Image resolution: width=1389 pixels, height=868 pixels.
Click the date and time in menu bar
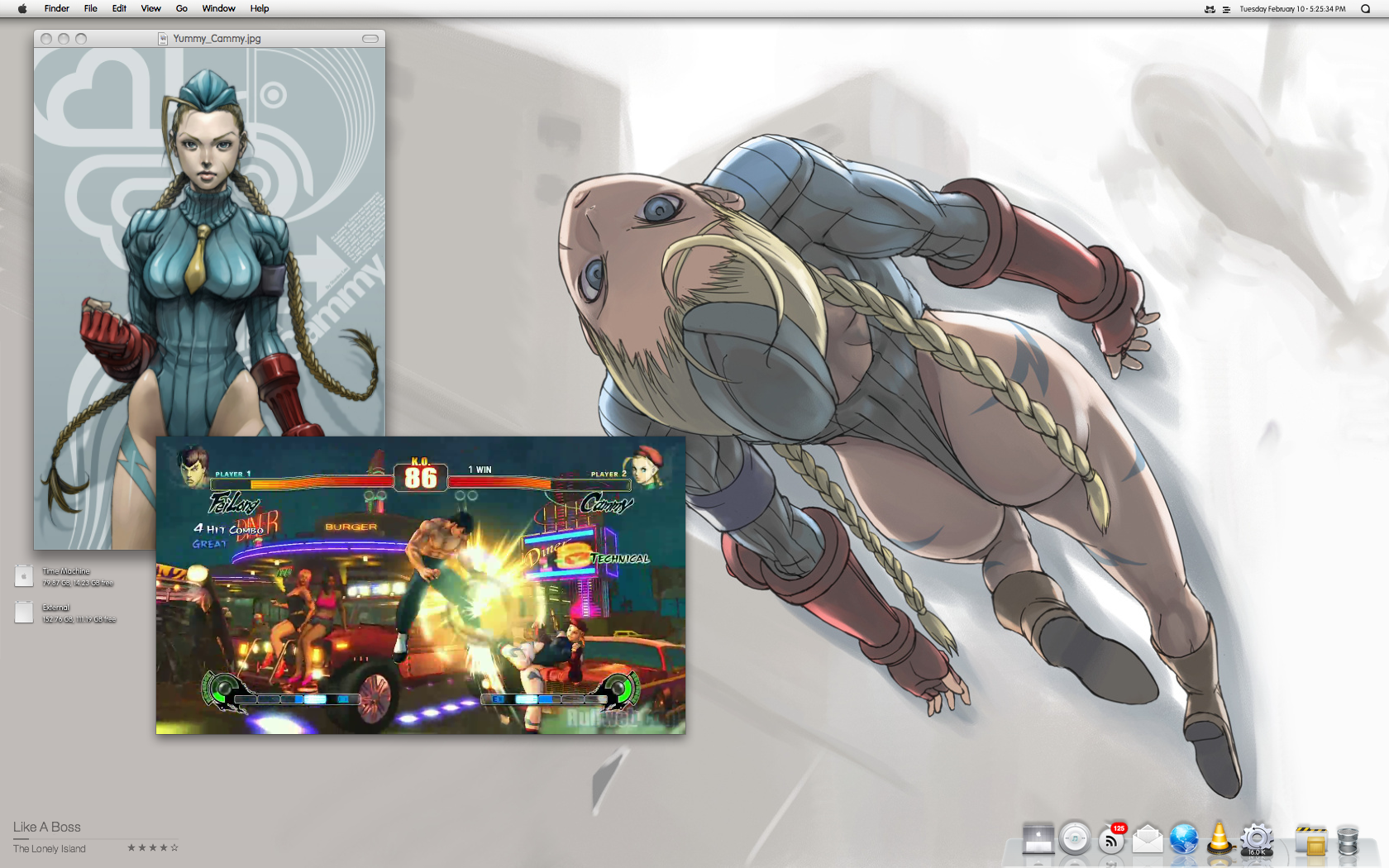1292,9
